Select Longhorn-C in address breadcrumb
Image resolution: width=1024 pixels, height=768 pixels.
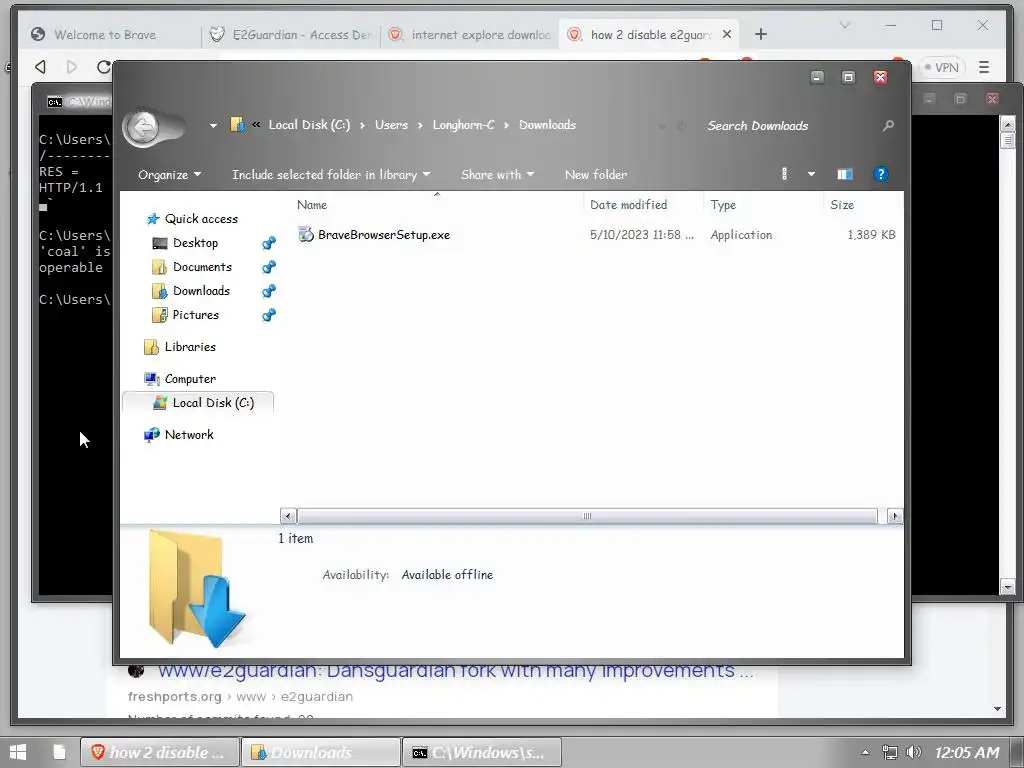pyautogui.click(x=463, y=125)
